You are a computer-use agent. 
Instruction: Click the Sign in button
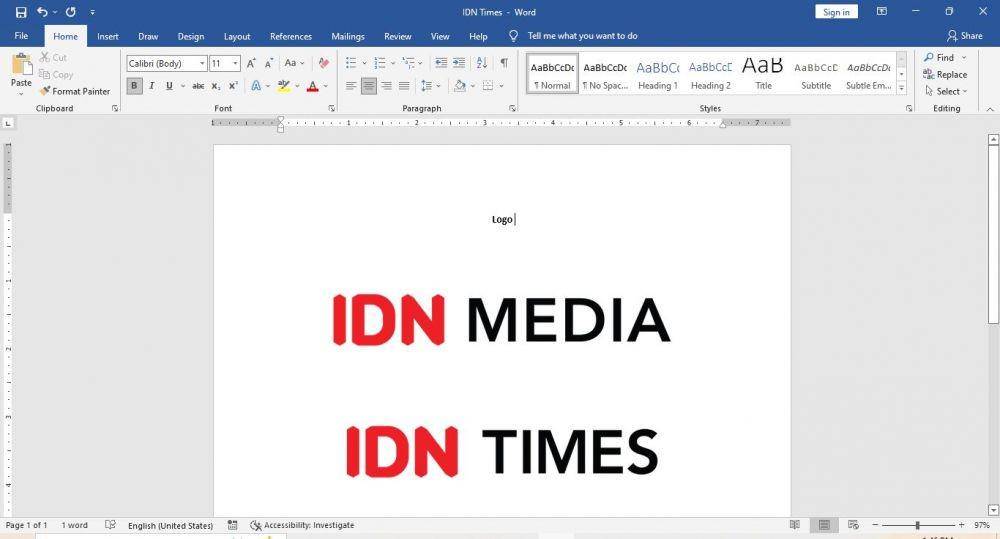click(x=836, y=12)
